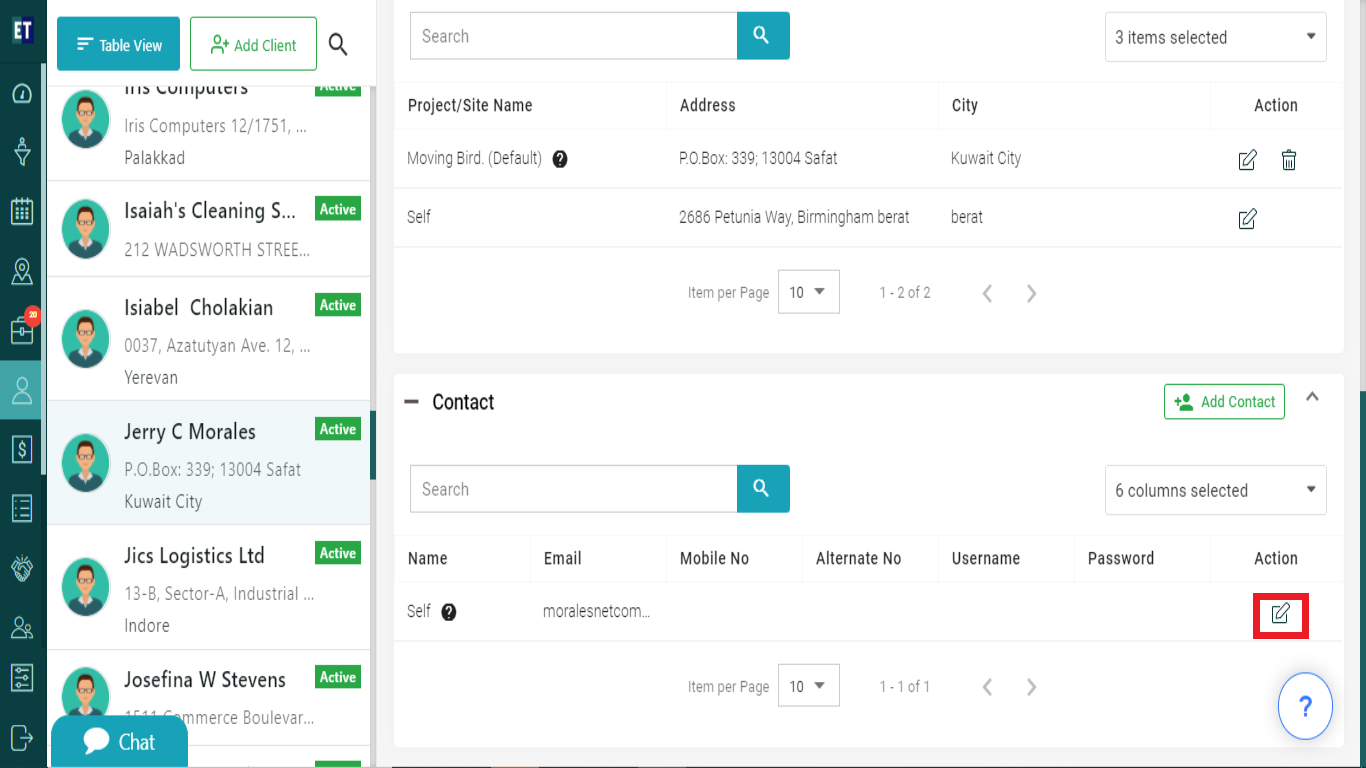Screen dimensions: 1366x768
Task: Open the Chat widget
Action: 119,741
